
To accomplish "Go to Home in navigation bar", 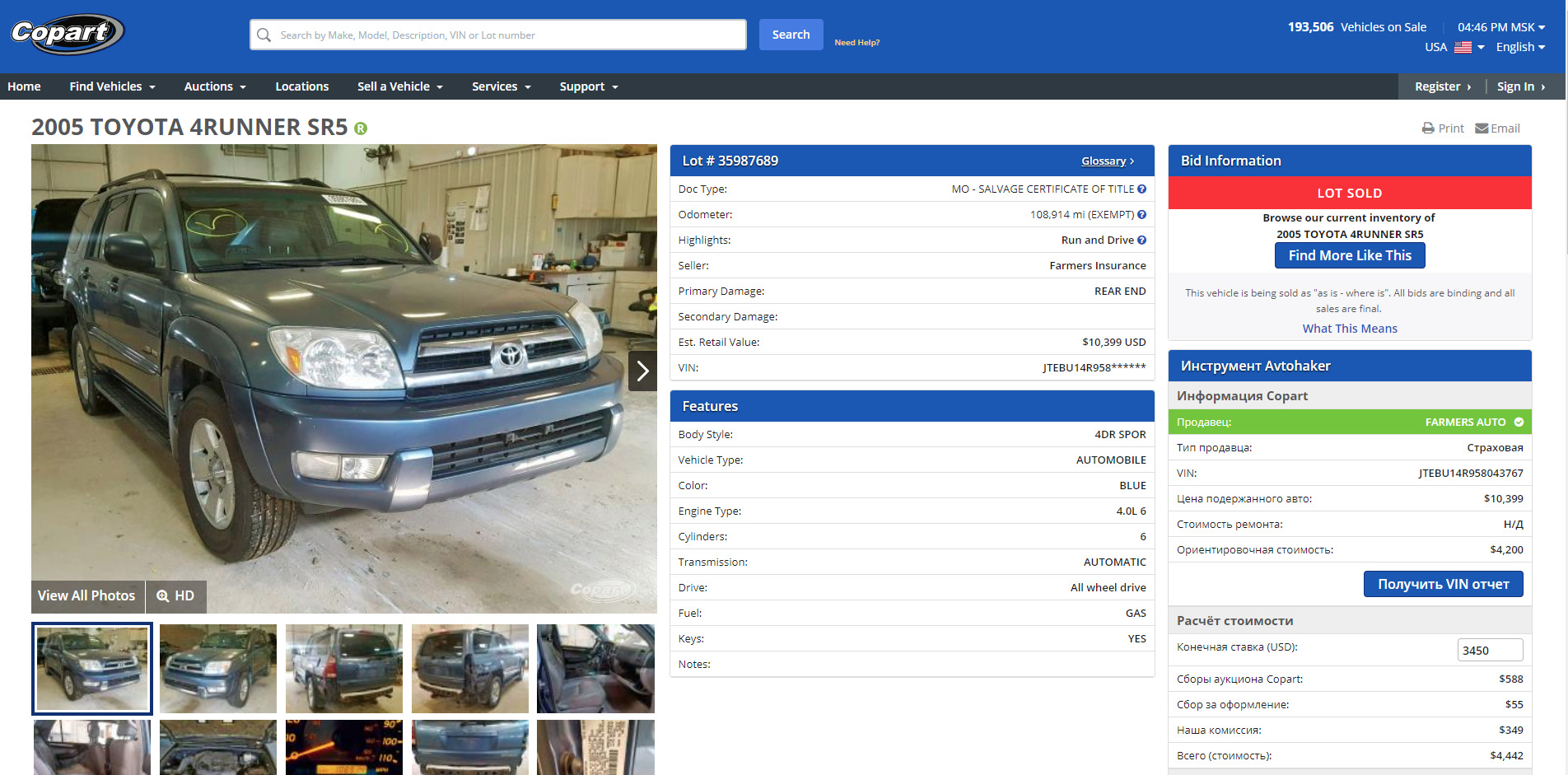I will 24,86.
